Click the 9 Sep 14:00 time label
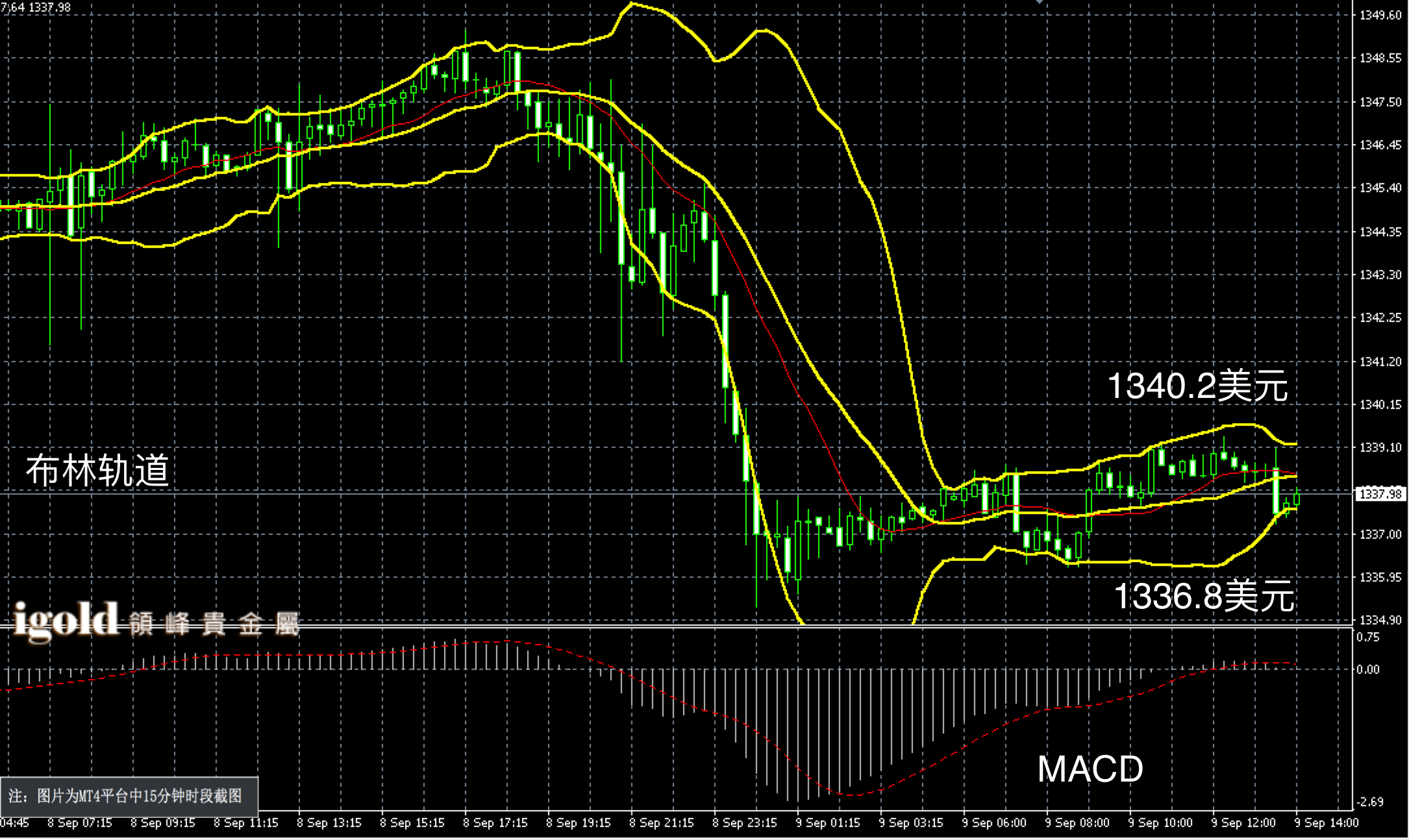The image size is (1409, 840). [1326, 823]
